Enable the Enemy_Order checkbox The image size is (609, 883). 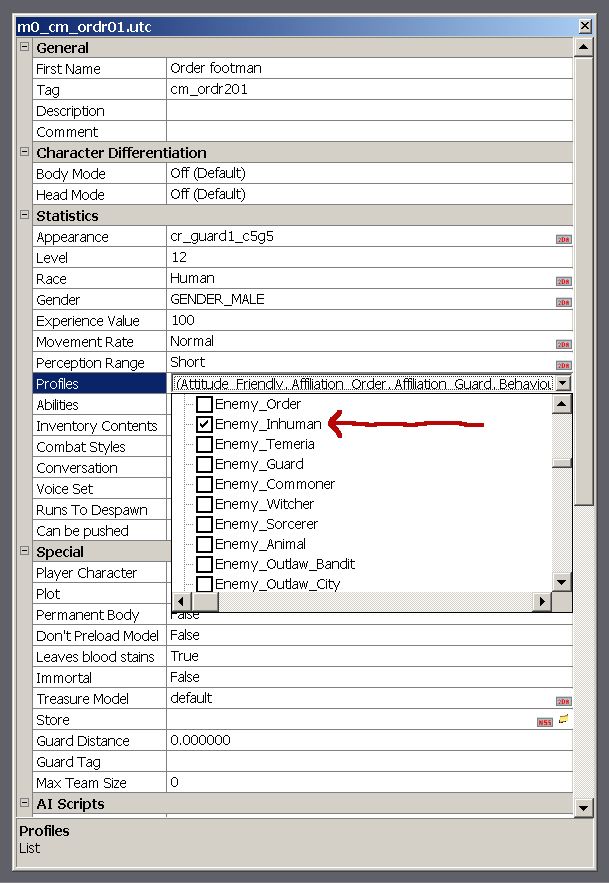(x=204, y=404)
